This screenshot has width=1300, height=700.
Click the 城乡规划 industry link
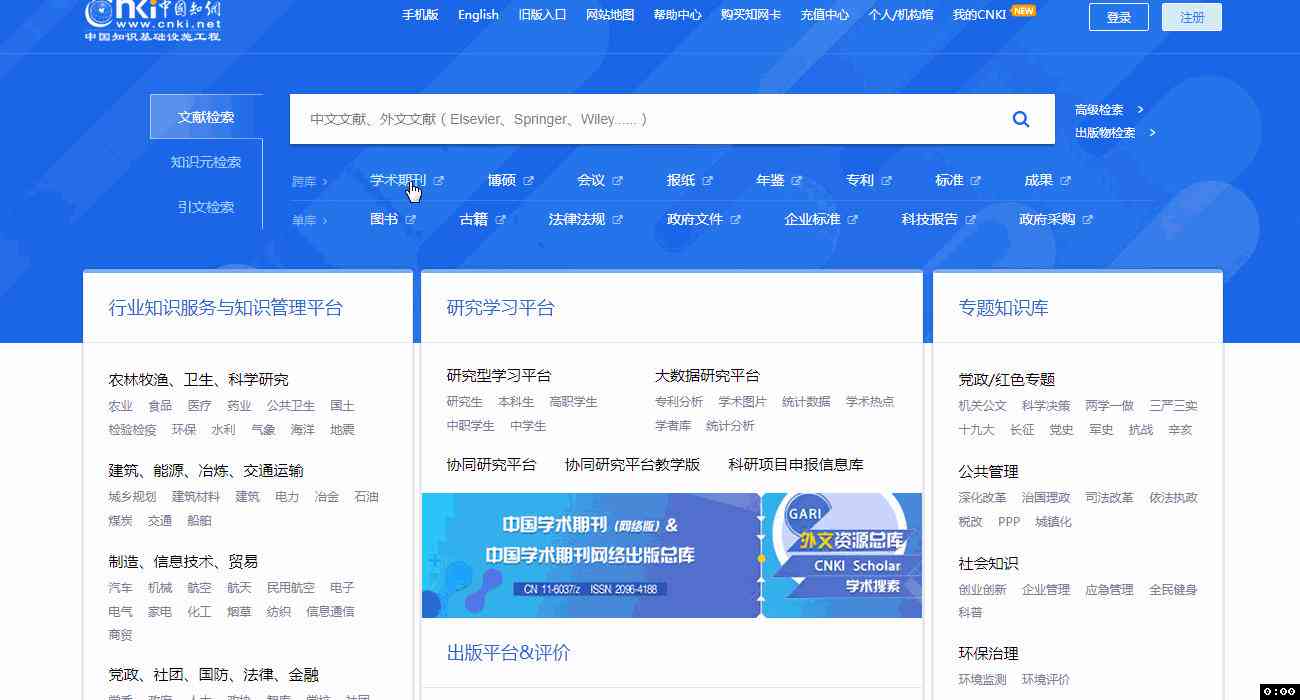(133, 497)
